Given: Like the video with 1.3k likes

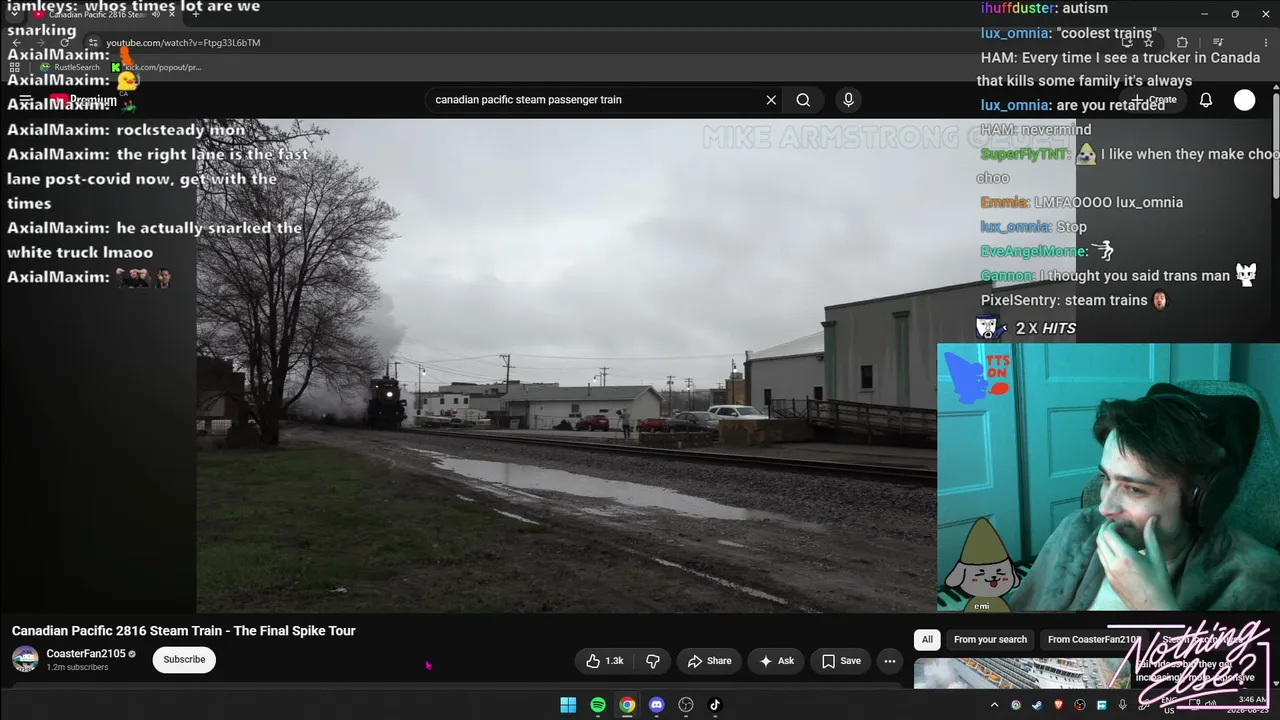Looking at the screenshot, I should pos(605,661).
